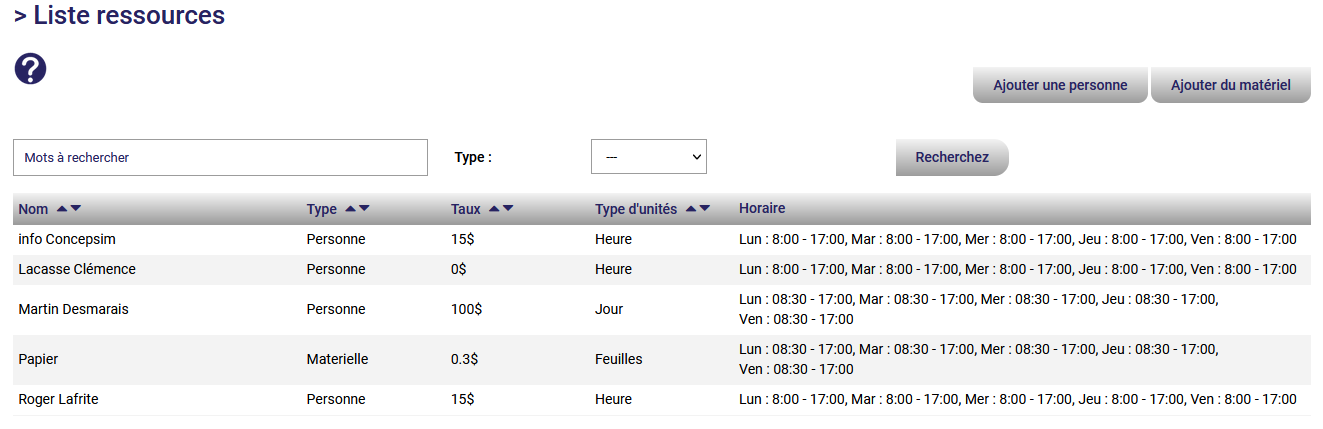Sort Nom column descending with down arrow
Viewport: 1323px width, 429px height.
point(76,209)
